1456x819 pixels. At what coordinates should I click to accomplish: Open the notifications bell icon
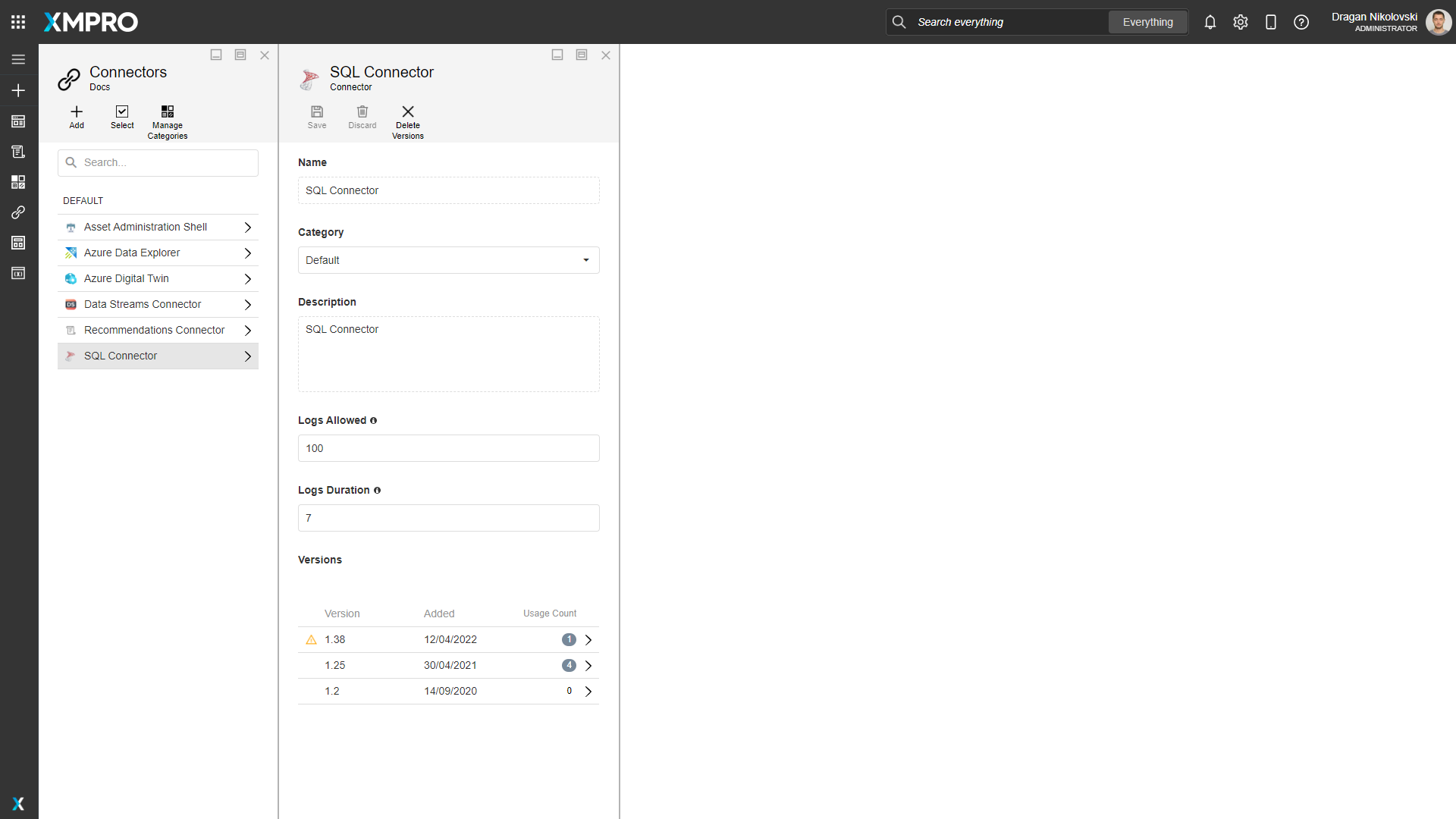[1210, 22]
